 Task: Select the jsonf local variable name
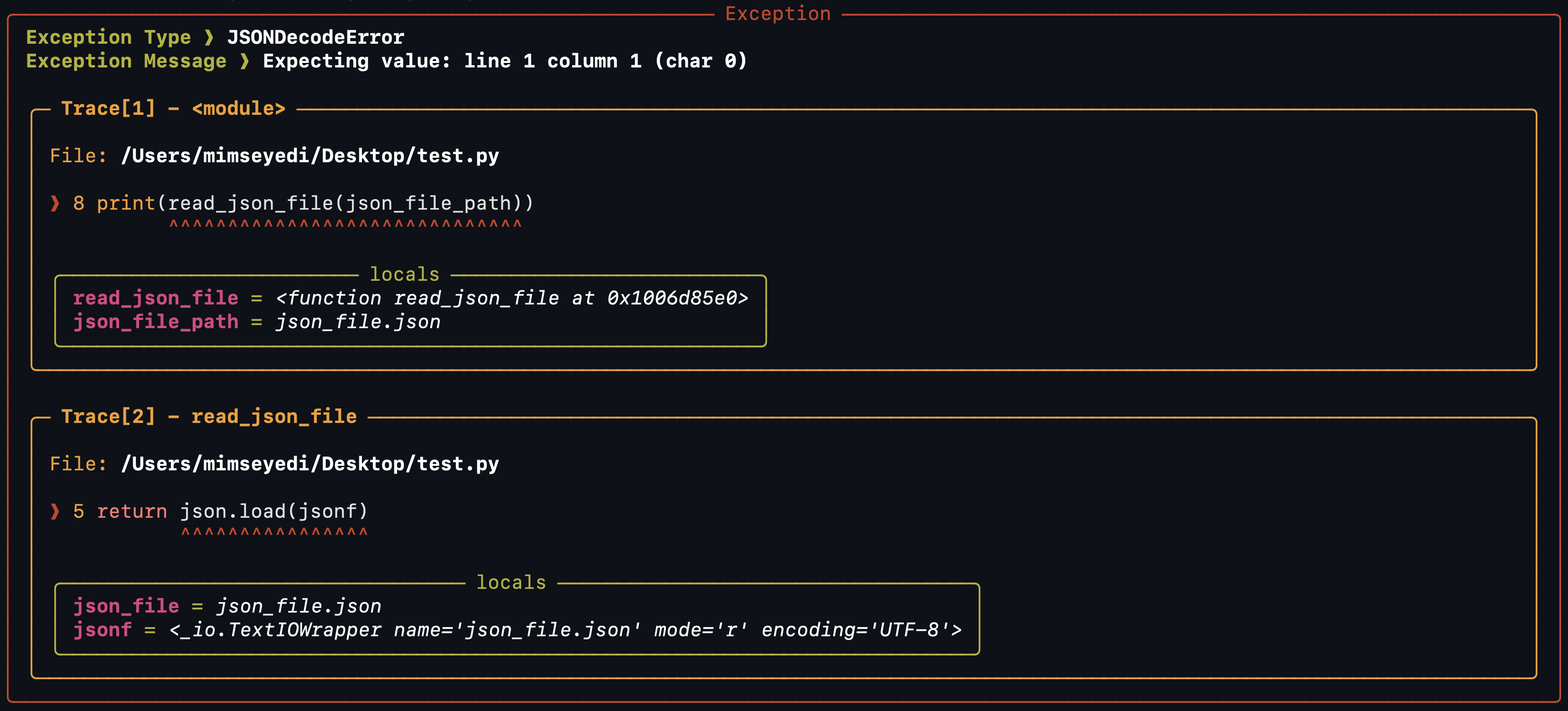(102, 630)
